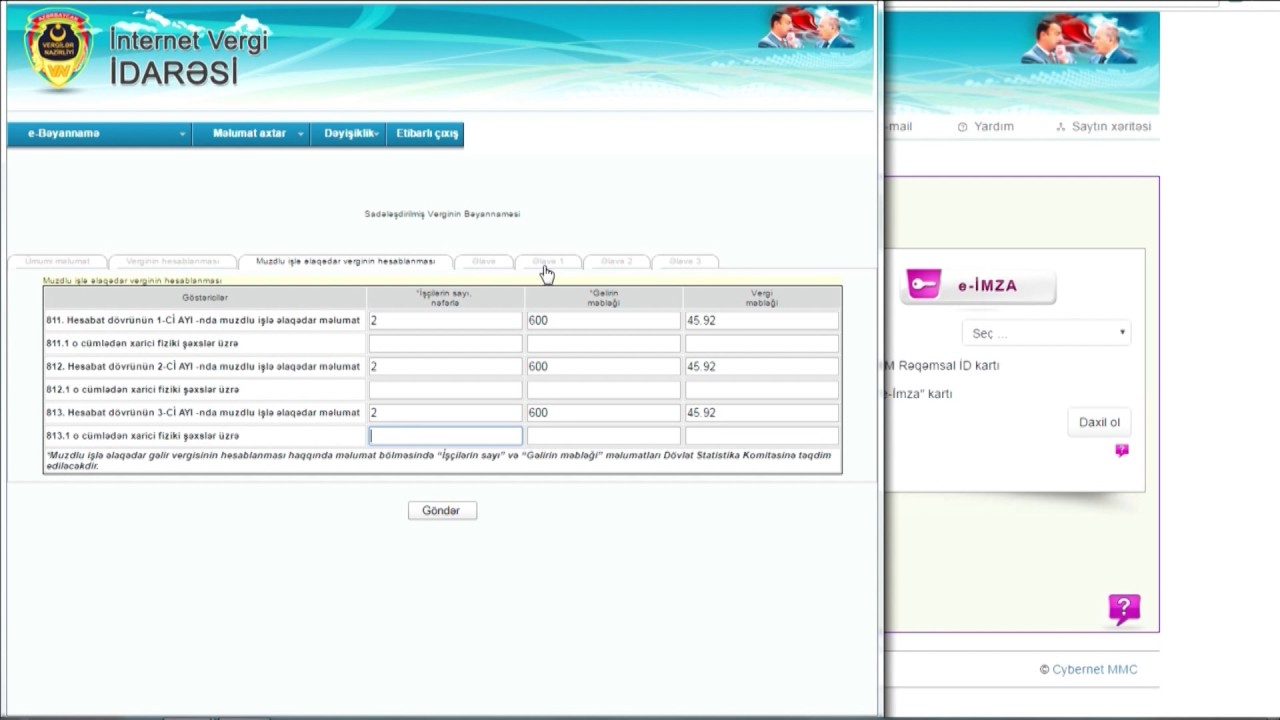Click the Vergilər Nazirliyi emblem logo
Image resolution: width=1280 pixels, height=720 pixels.
point(59,50)
